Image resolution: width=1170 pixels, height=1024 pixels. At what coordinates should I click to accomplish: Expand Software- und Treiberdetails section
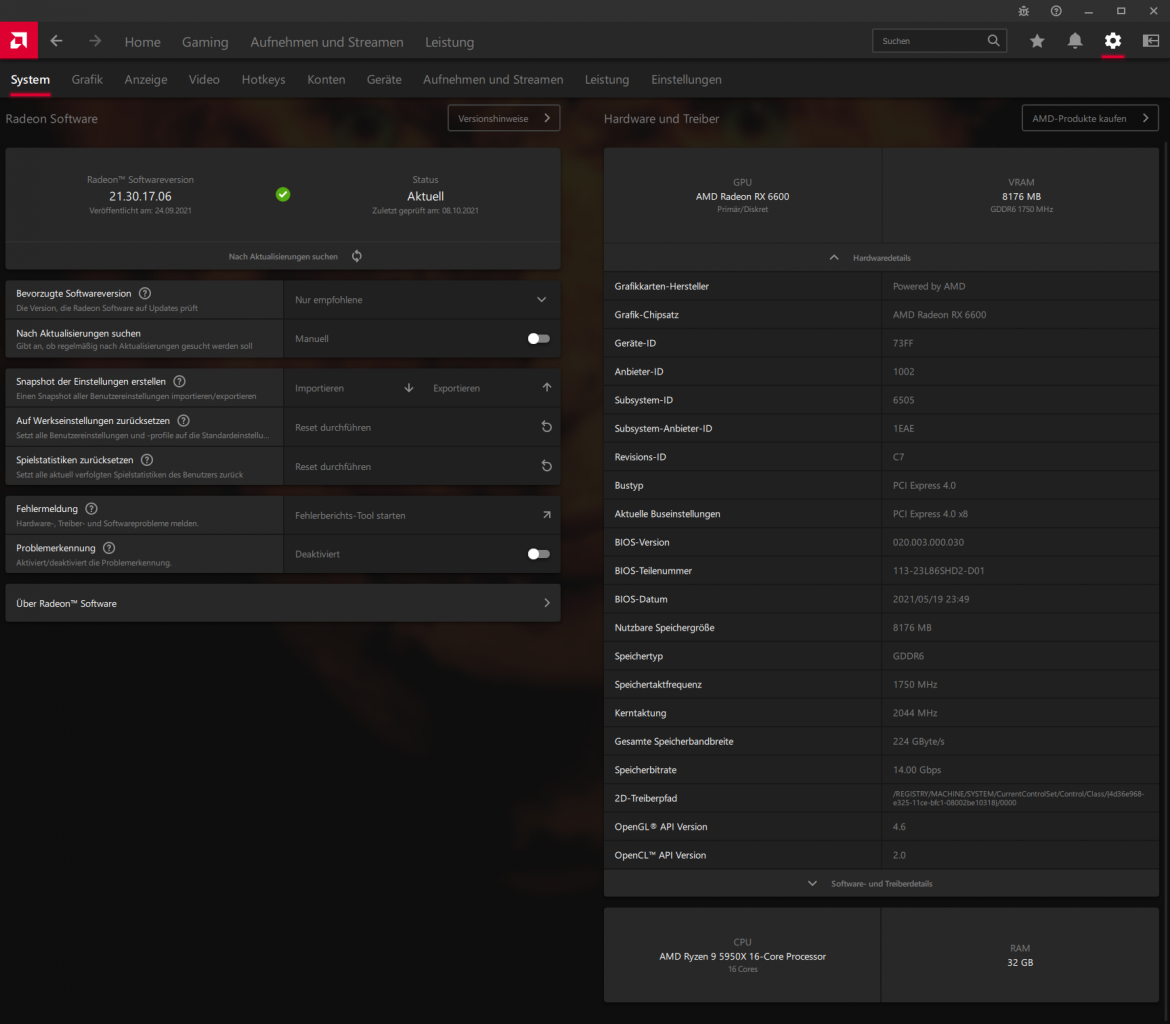[x=880, y=884]
